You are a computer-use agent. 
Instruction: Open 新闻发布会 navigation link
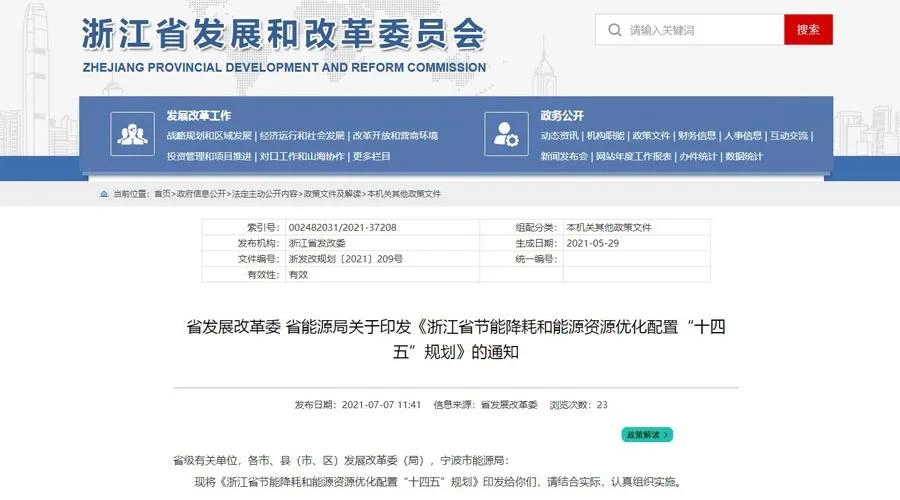pyautogui.click(x=564, y=156)
